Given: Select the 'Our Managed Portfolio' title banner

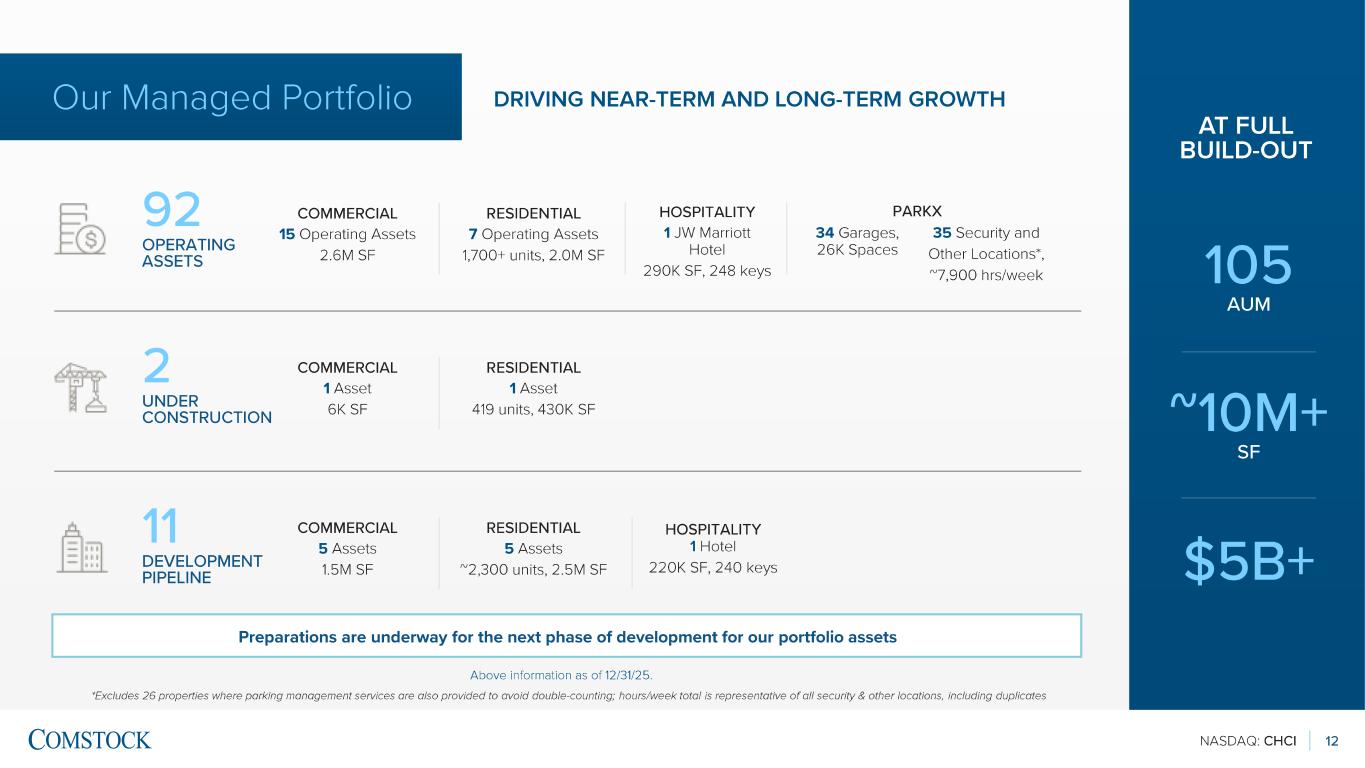Looking at the screenshot, I should click(231, 98).
